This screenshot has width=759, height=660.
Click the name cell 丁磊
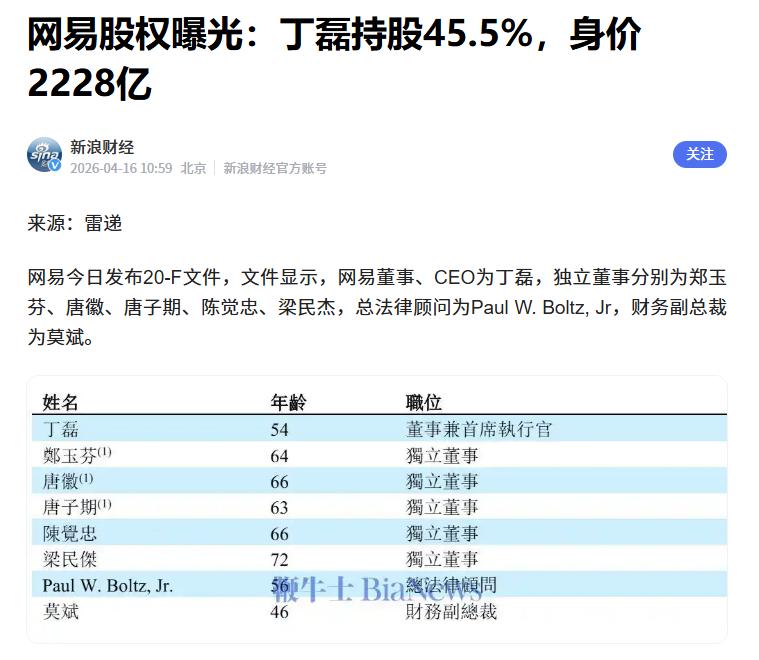pos(61,429)
